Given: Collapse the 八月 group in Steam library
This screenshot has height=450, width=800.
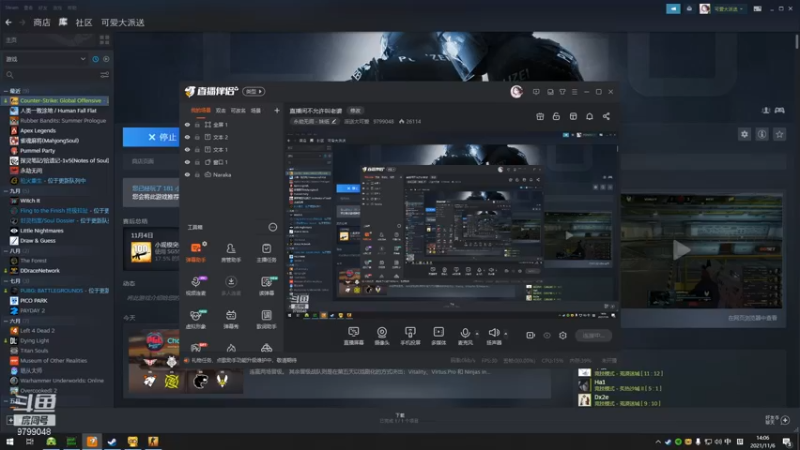Looking at the screenshot, I should pos(5,251).
